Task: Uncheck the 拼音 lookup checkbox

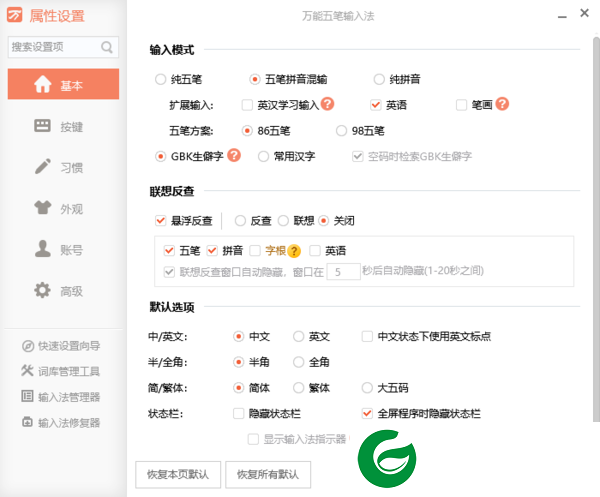Action: [212, 251]
